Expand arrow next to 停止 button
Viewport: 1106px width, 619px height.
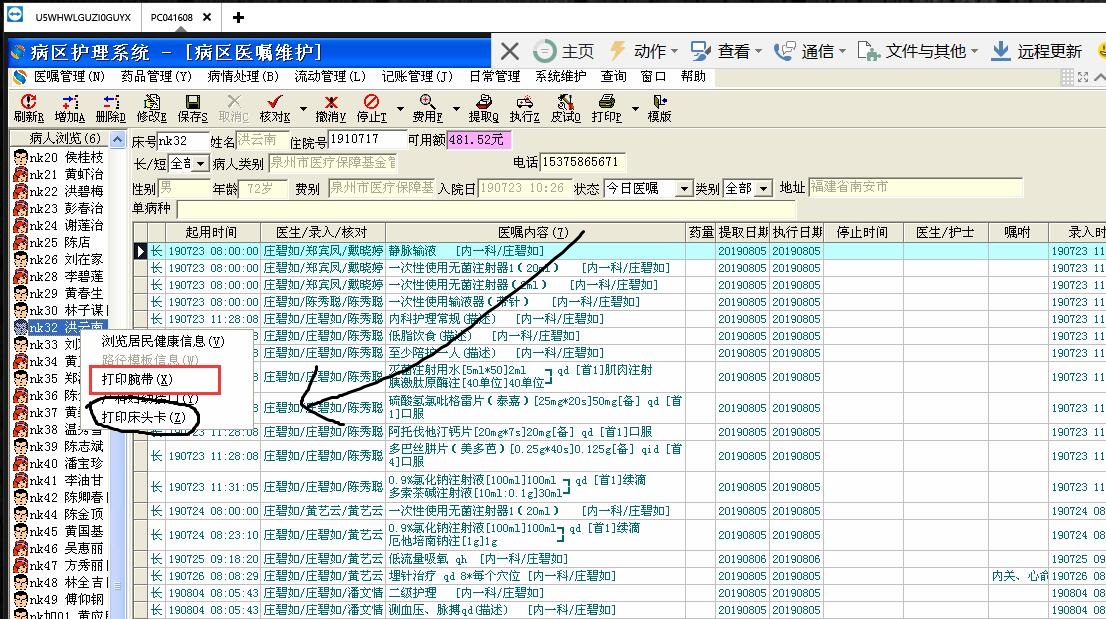(400, 109)
